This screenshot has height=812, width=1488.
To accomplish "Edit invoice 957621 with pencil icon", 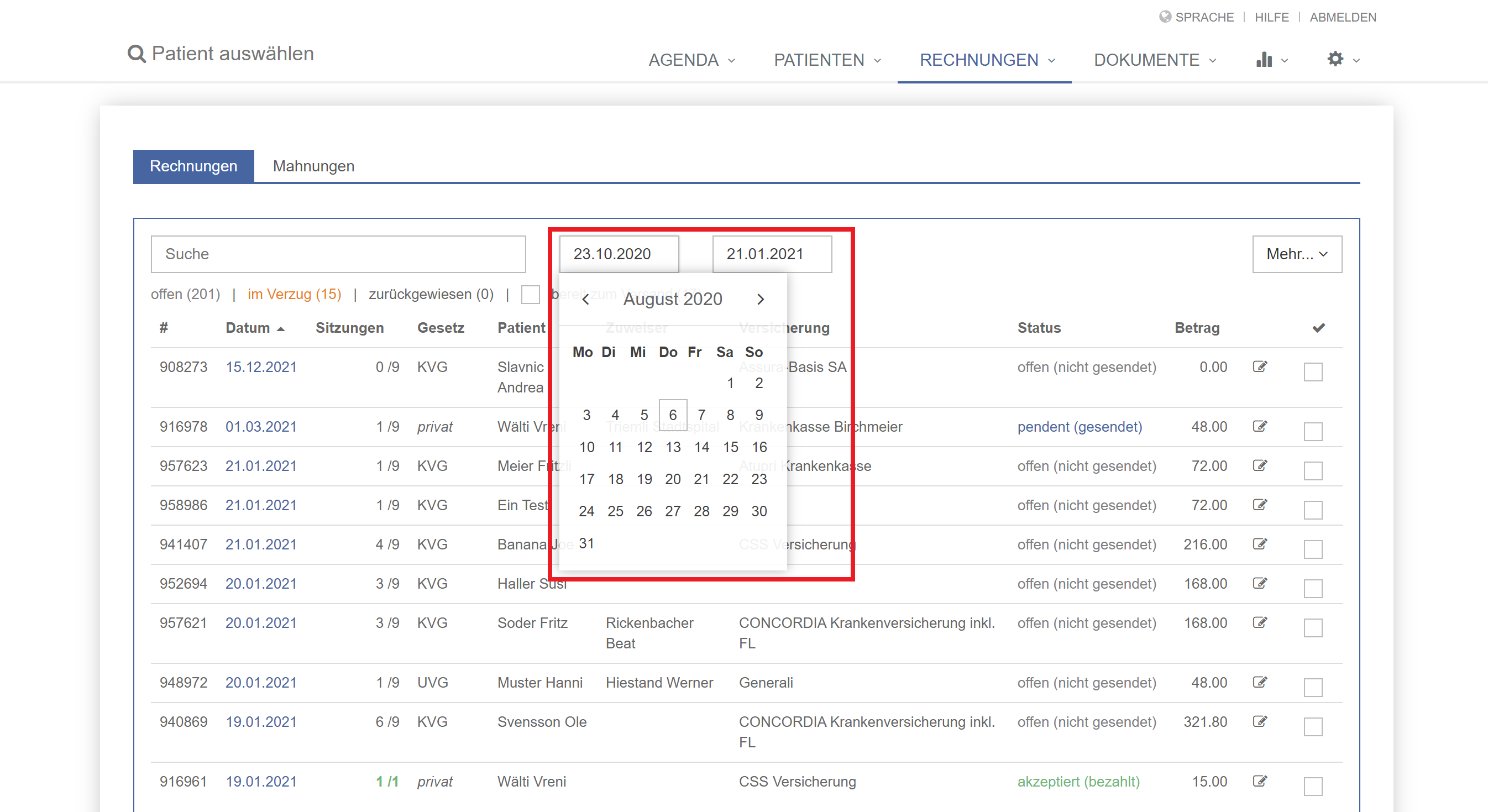I will (x=1260, y=622).
